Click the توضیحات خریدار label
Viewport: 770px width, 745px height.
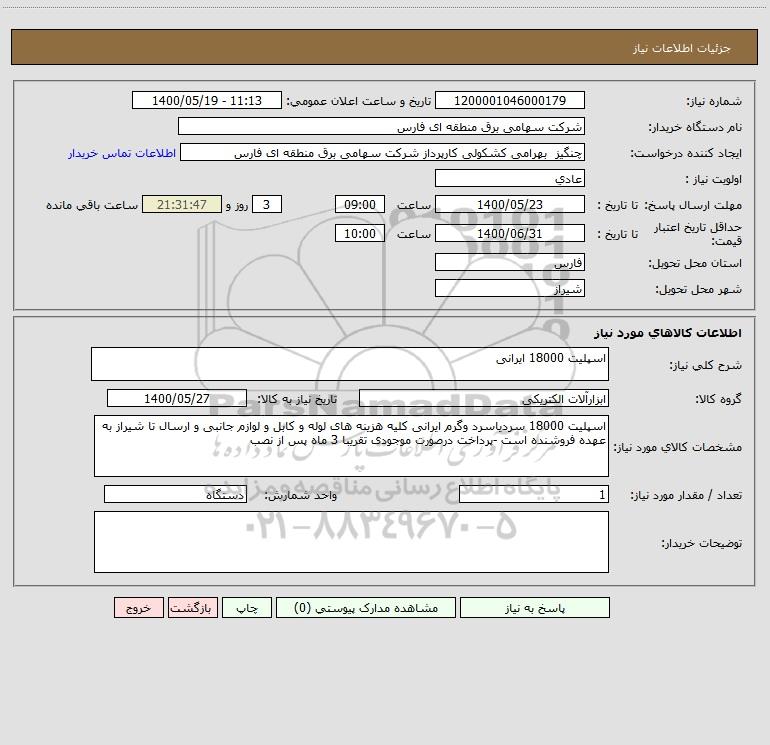(x=702, y=544)
